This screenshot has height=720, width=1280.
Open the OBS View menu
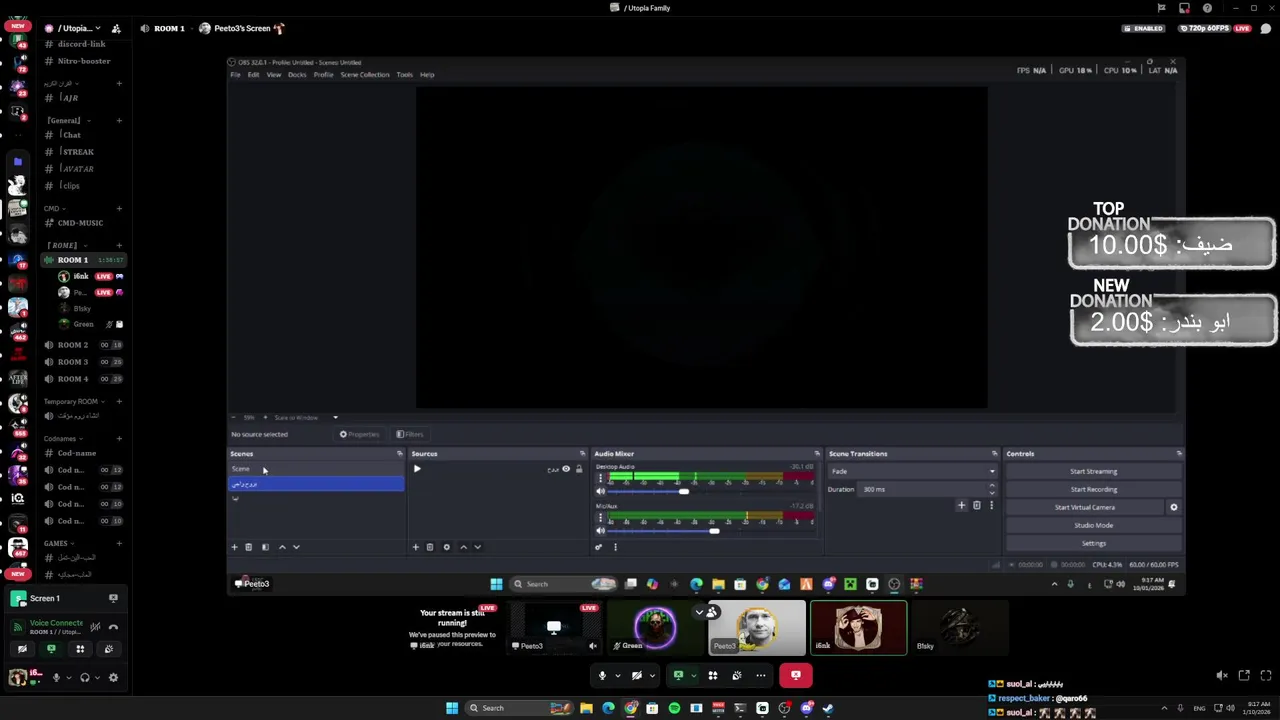click(x=273, y=75)
